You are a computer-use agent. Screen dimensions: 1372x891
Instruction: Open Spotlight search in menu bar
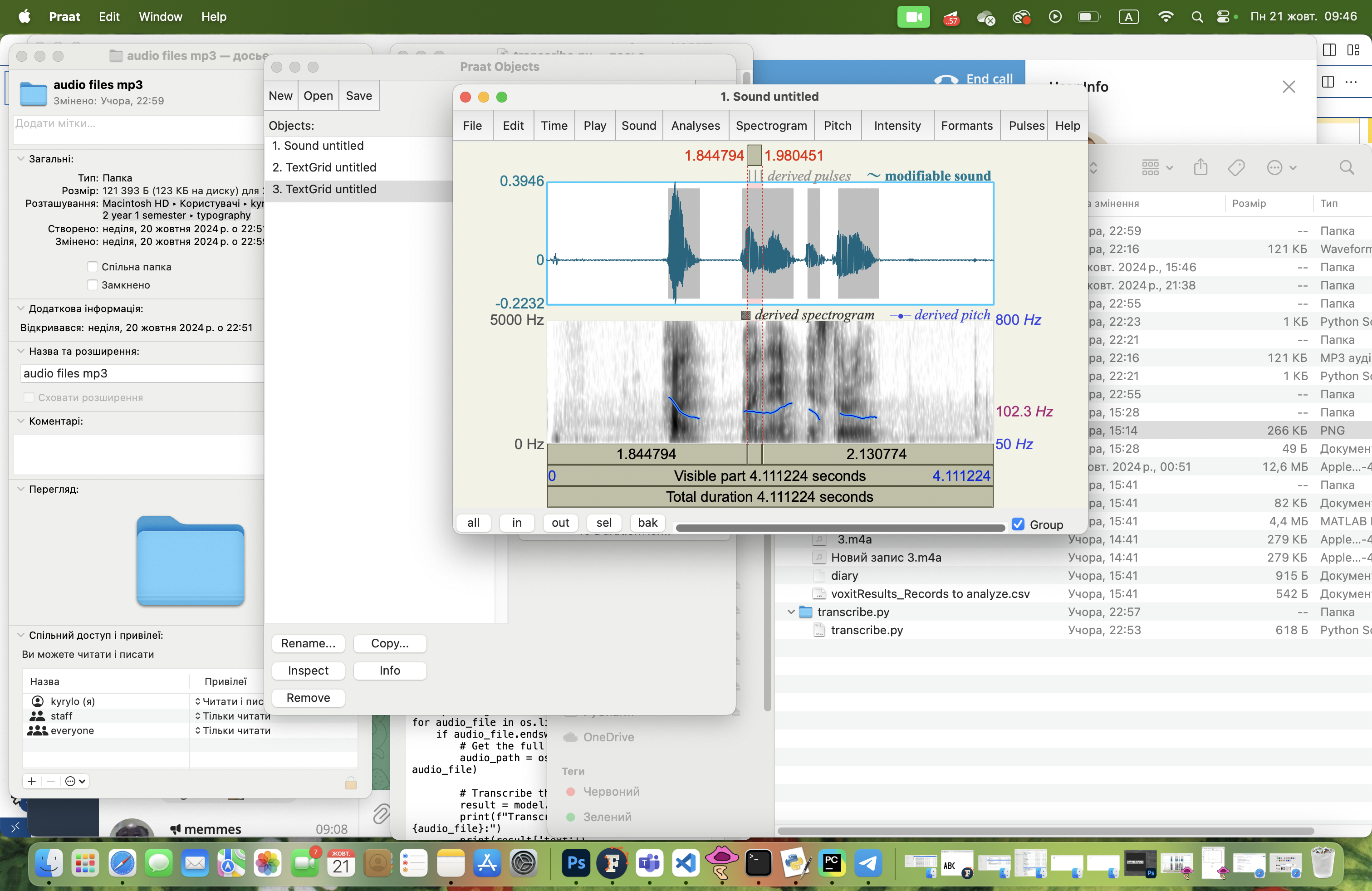(x=1197, y=17)
